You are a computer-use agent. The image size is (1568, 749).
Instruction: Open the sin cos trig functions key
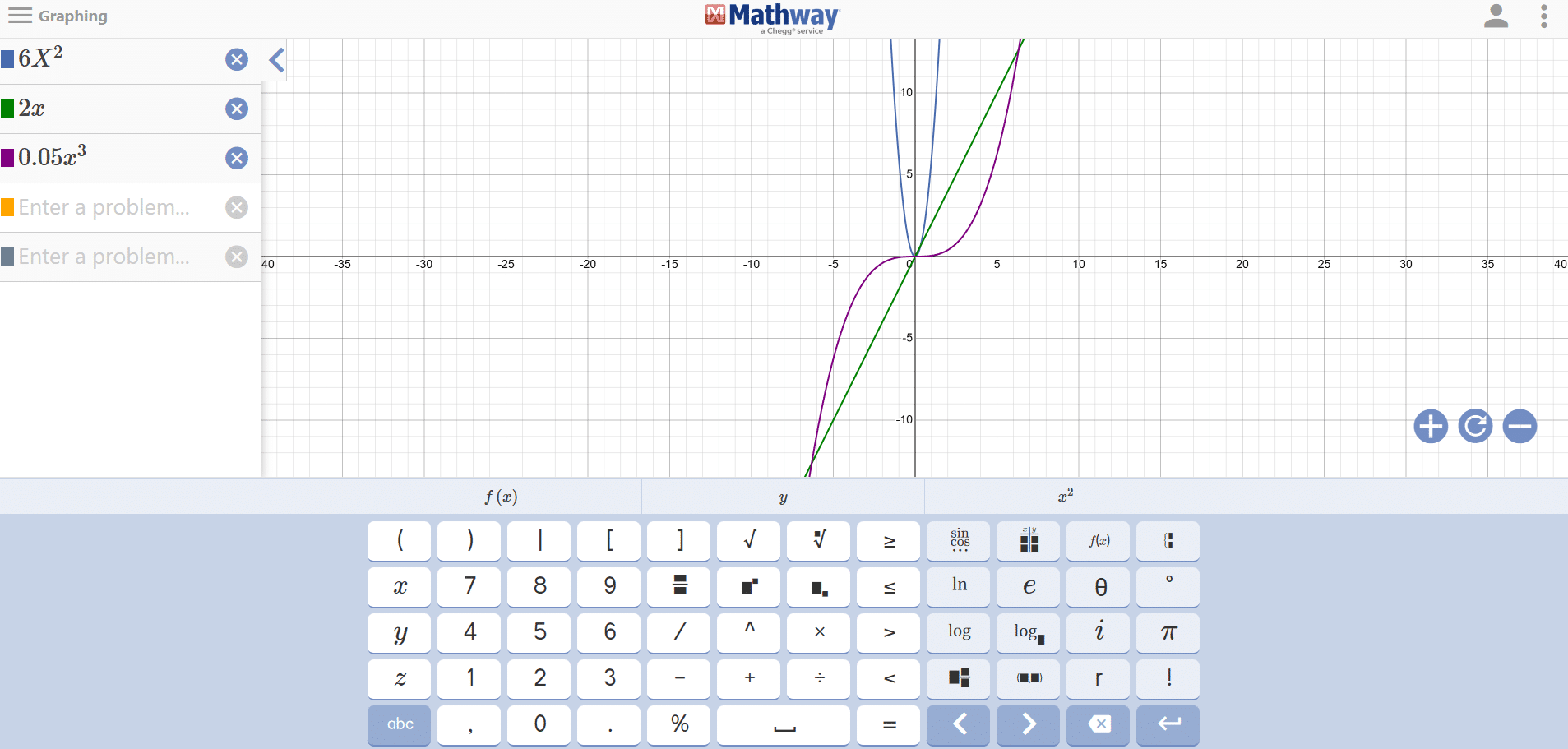(x=960, y=540)
